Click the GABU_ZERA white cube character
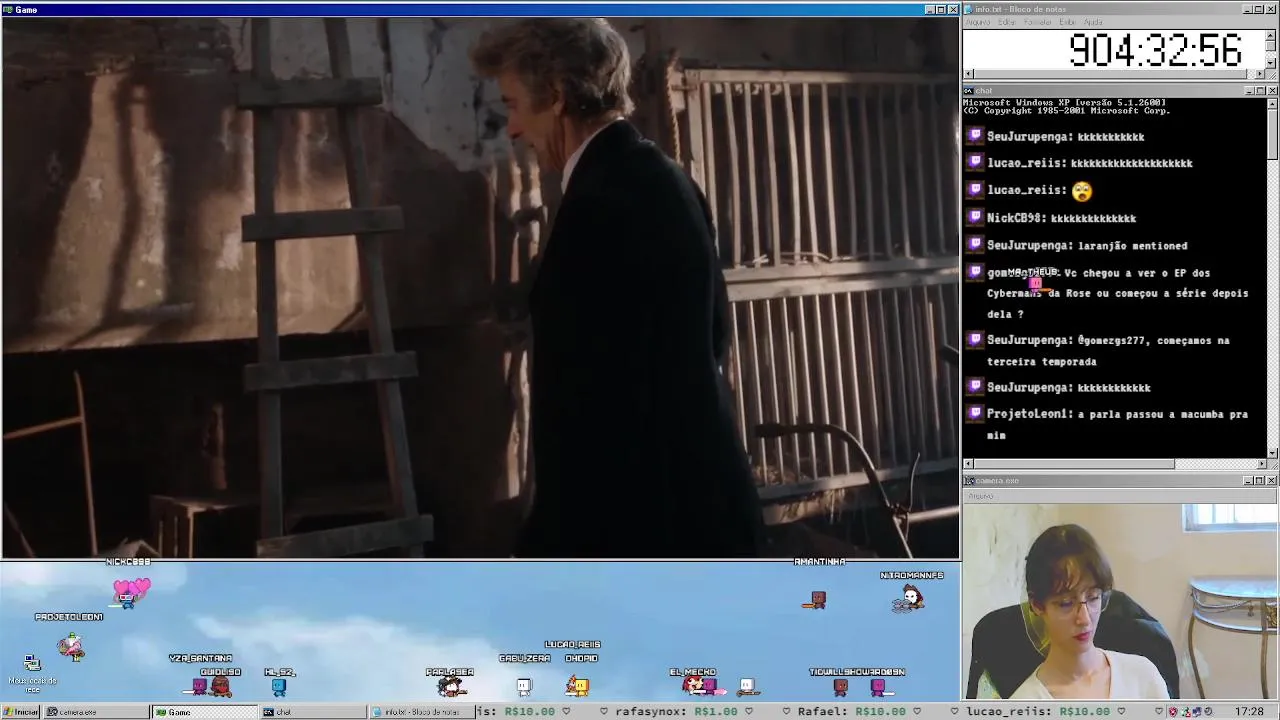 [x=523, y=686]
